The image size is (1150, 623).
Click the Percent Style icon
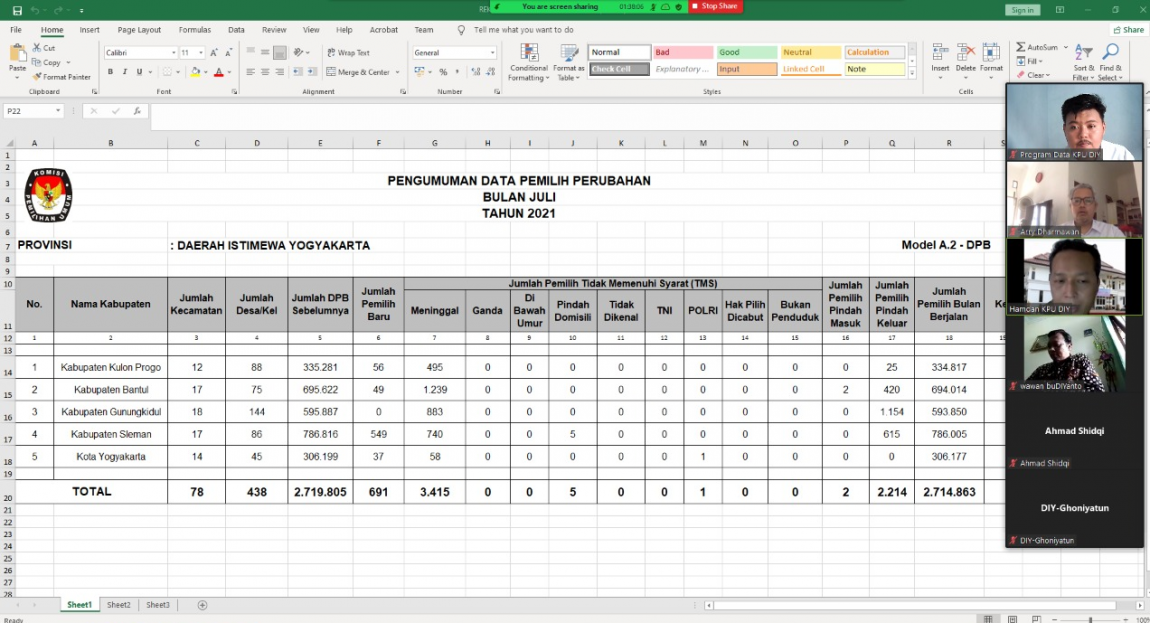[x=443, y=72]
